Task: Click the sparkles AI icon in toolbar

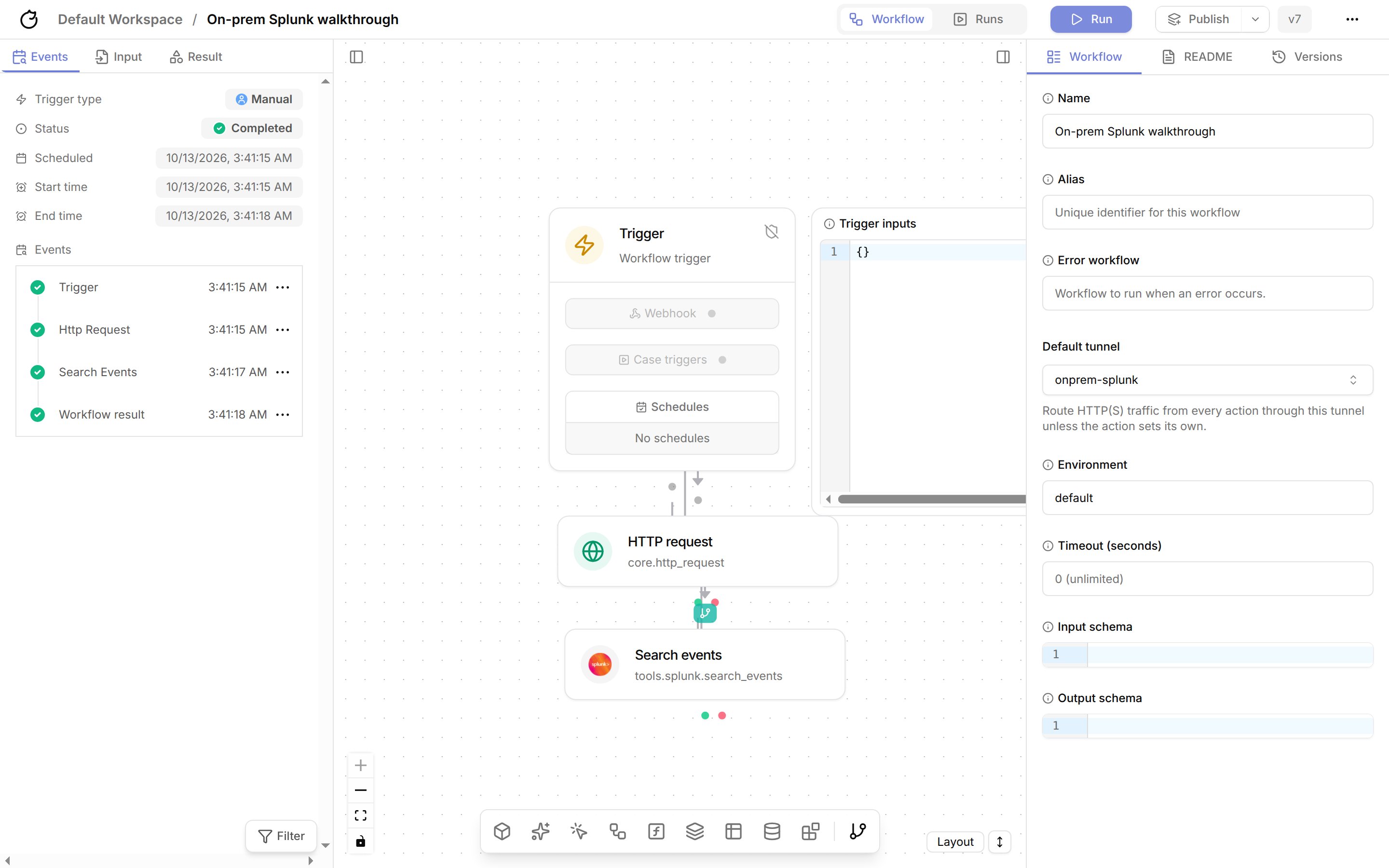Action: [x=540, y=831]
